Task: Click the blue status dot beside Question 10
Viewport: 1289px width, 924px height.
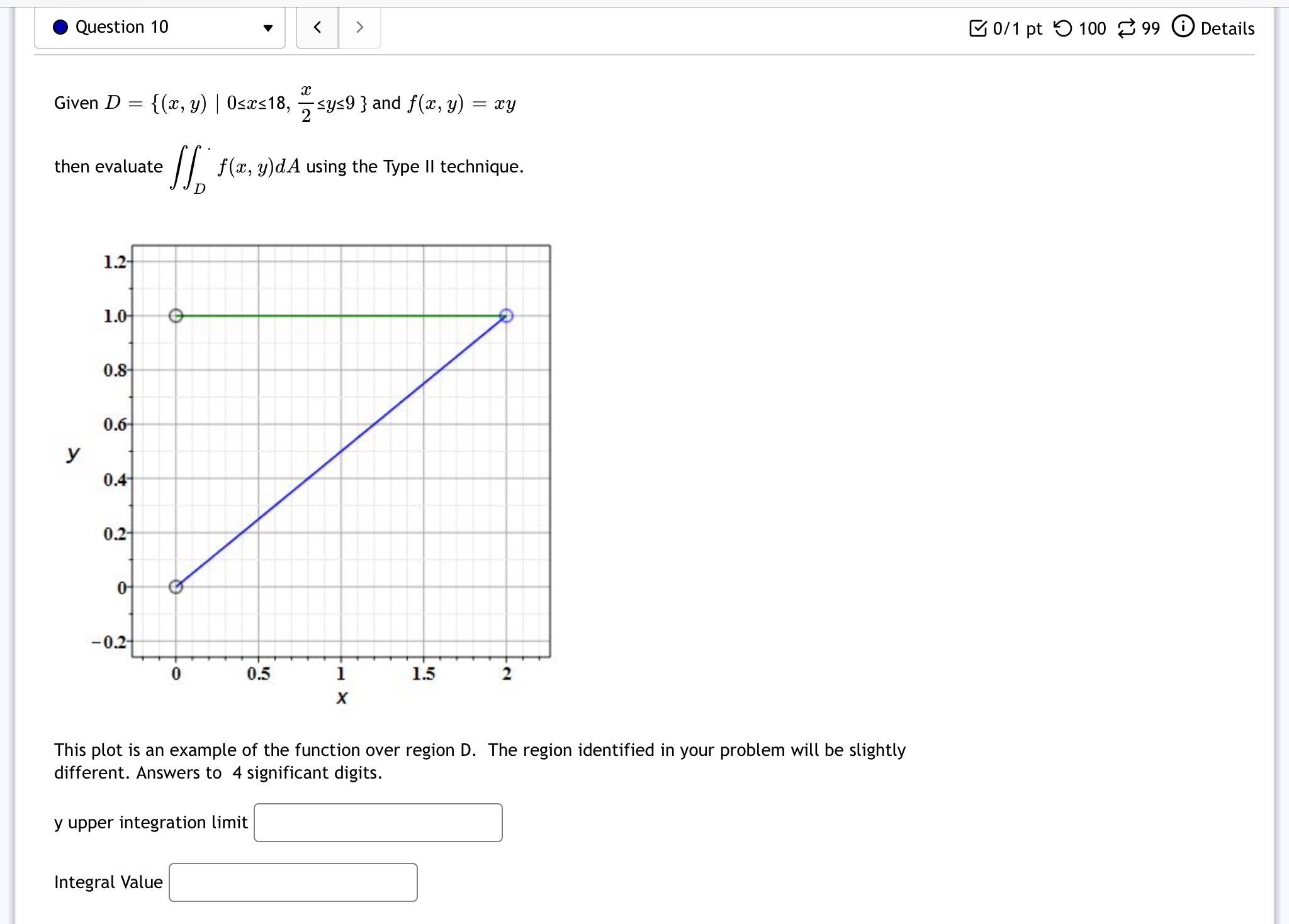Action: point(61,27)
